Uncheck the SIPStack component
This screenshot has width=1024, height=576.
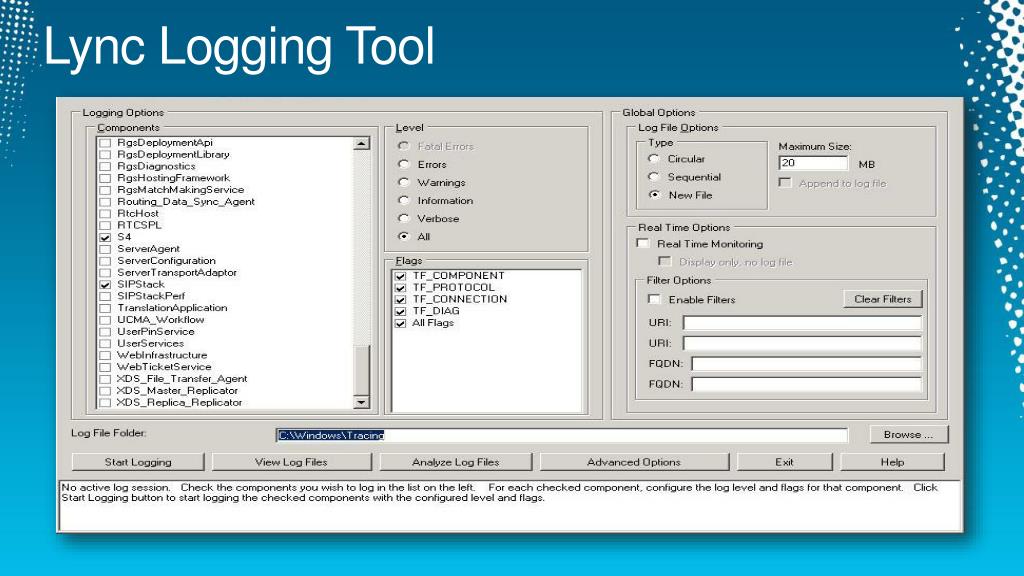point(105,285)
